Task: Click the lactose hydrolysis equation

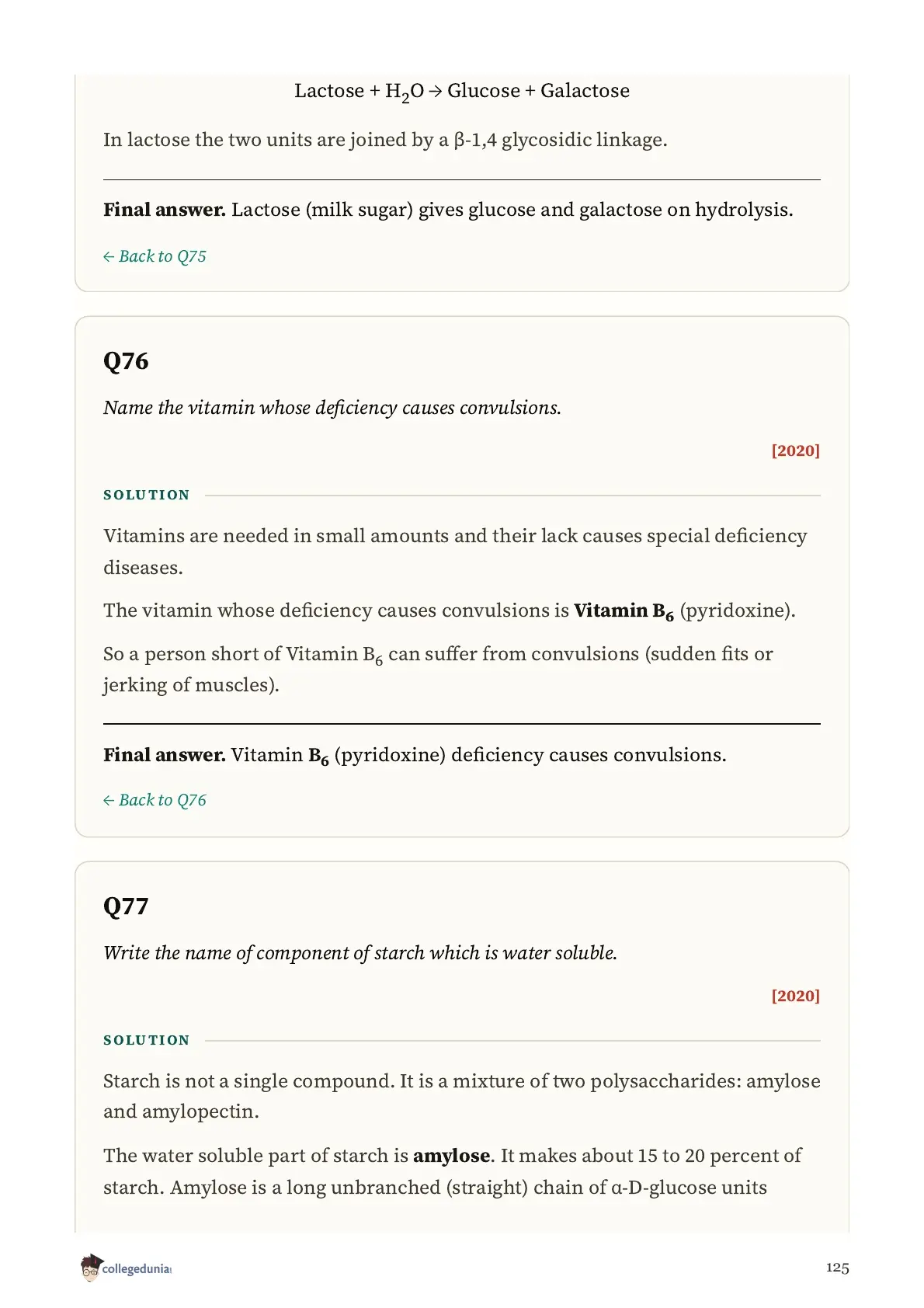Action: point(462,92)
